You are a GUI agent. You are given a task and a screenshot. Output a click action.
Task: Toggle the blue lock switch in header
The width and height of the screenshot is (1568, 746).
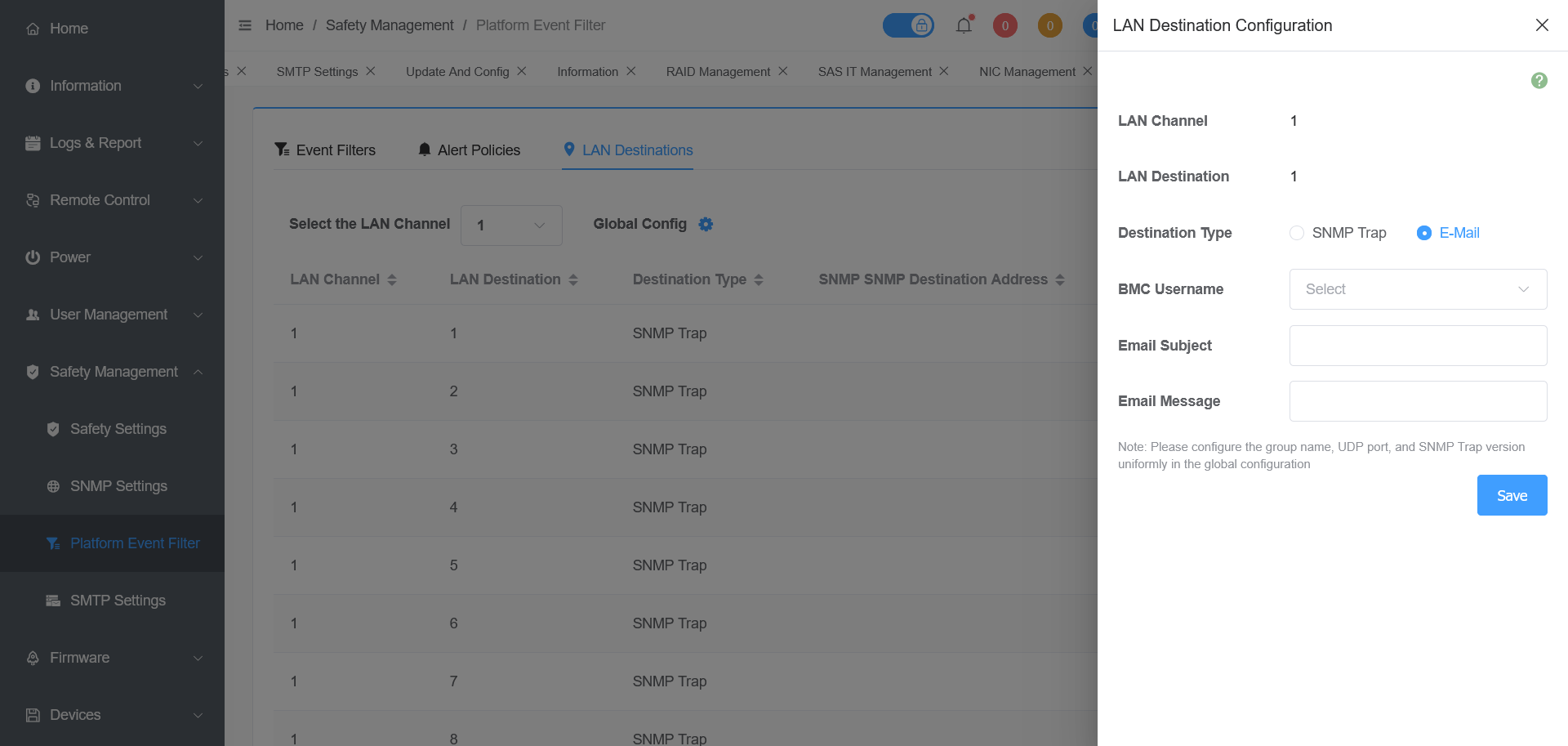click(x=908, y=25)
